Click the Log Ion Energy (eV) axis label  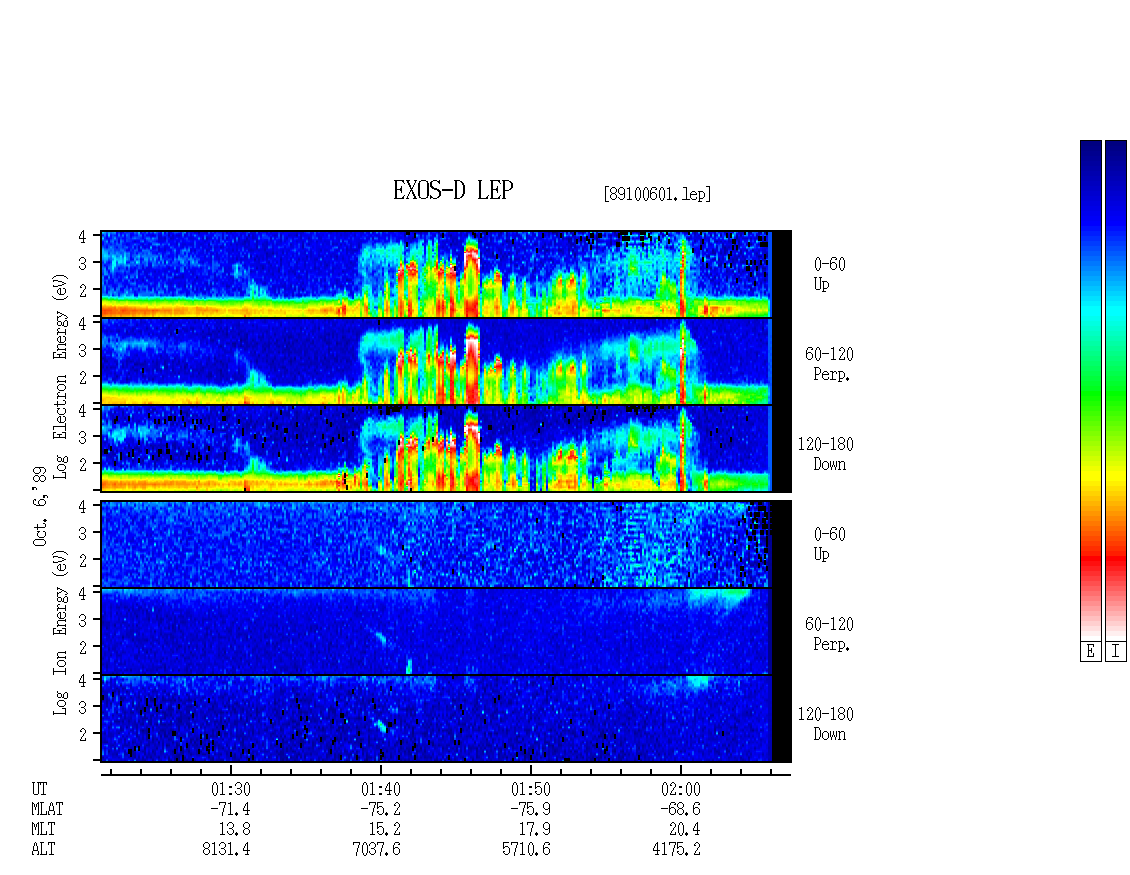pyautogui.click(x=61, y=632)
